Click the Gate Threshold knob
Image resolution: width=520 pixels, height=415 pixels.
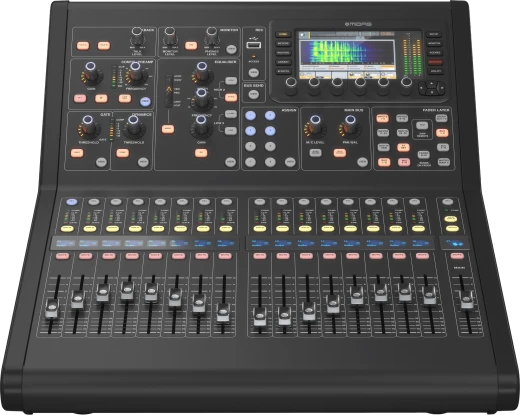[88, 127]
